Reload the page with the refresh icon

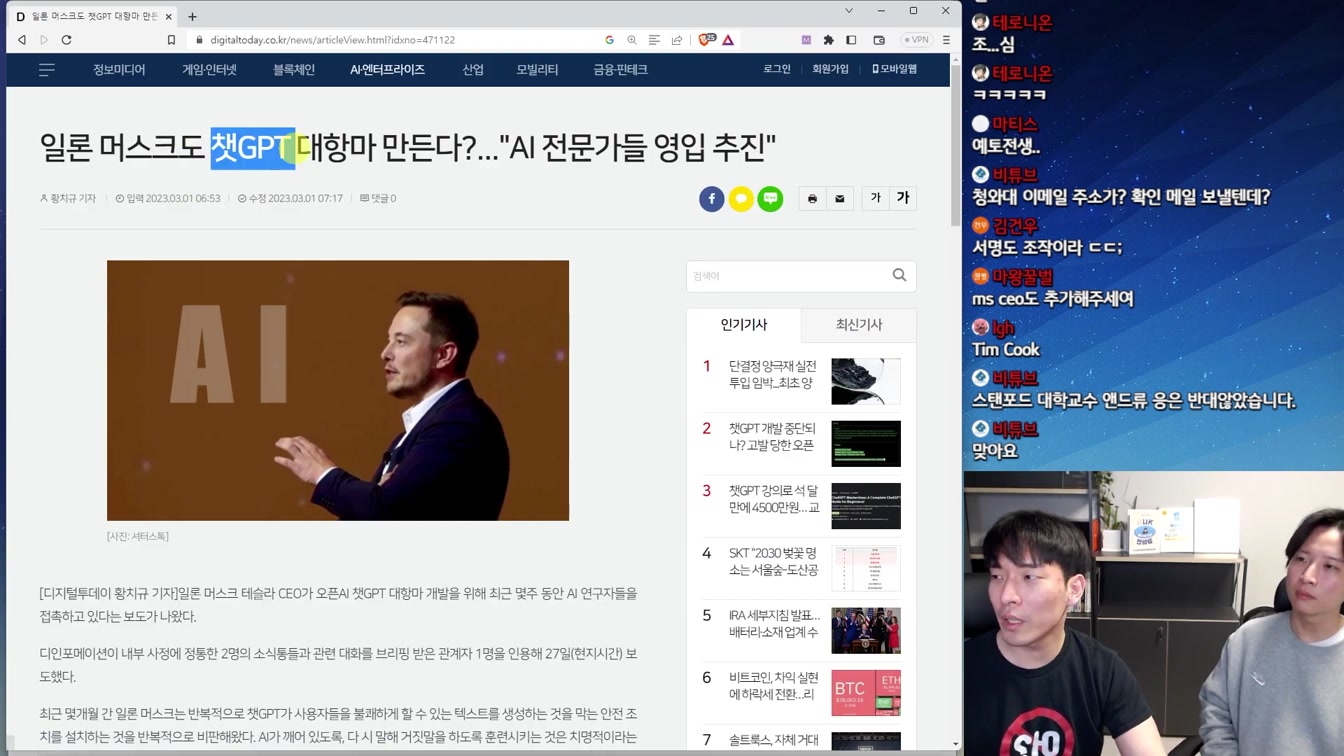(67, 40)
